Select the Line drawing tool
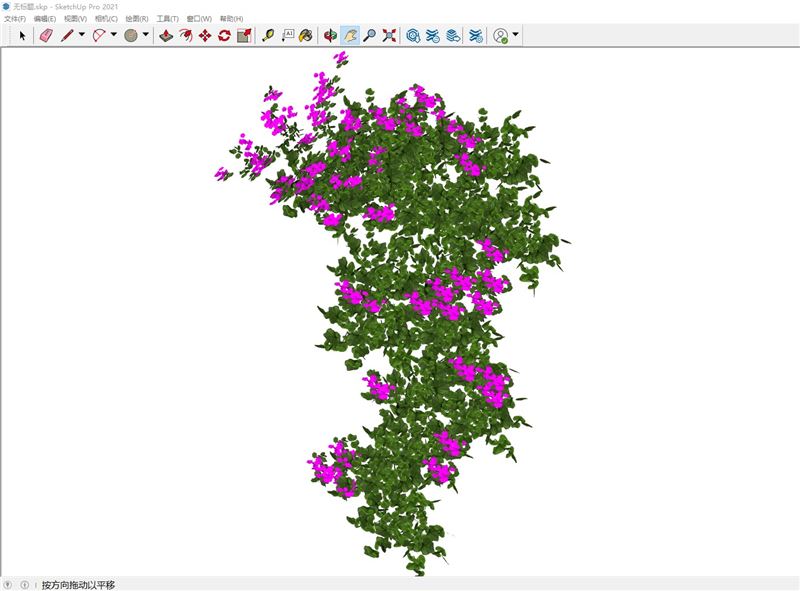 (66, 36)
